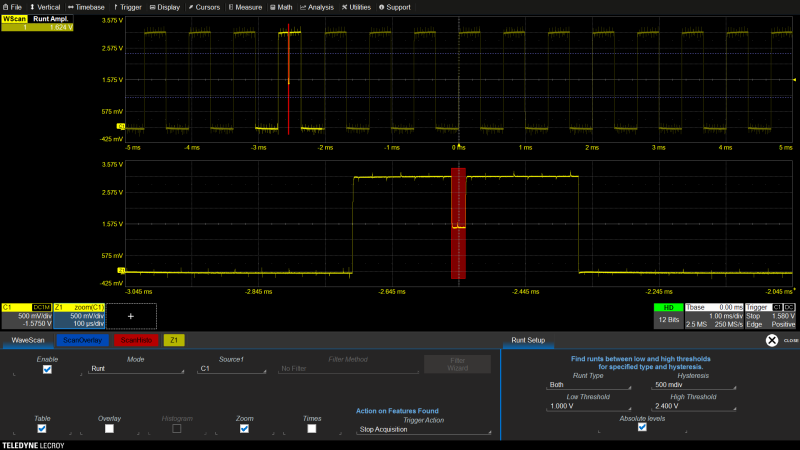Open the Timebase descriptor box

[713, 316]
